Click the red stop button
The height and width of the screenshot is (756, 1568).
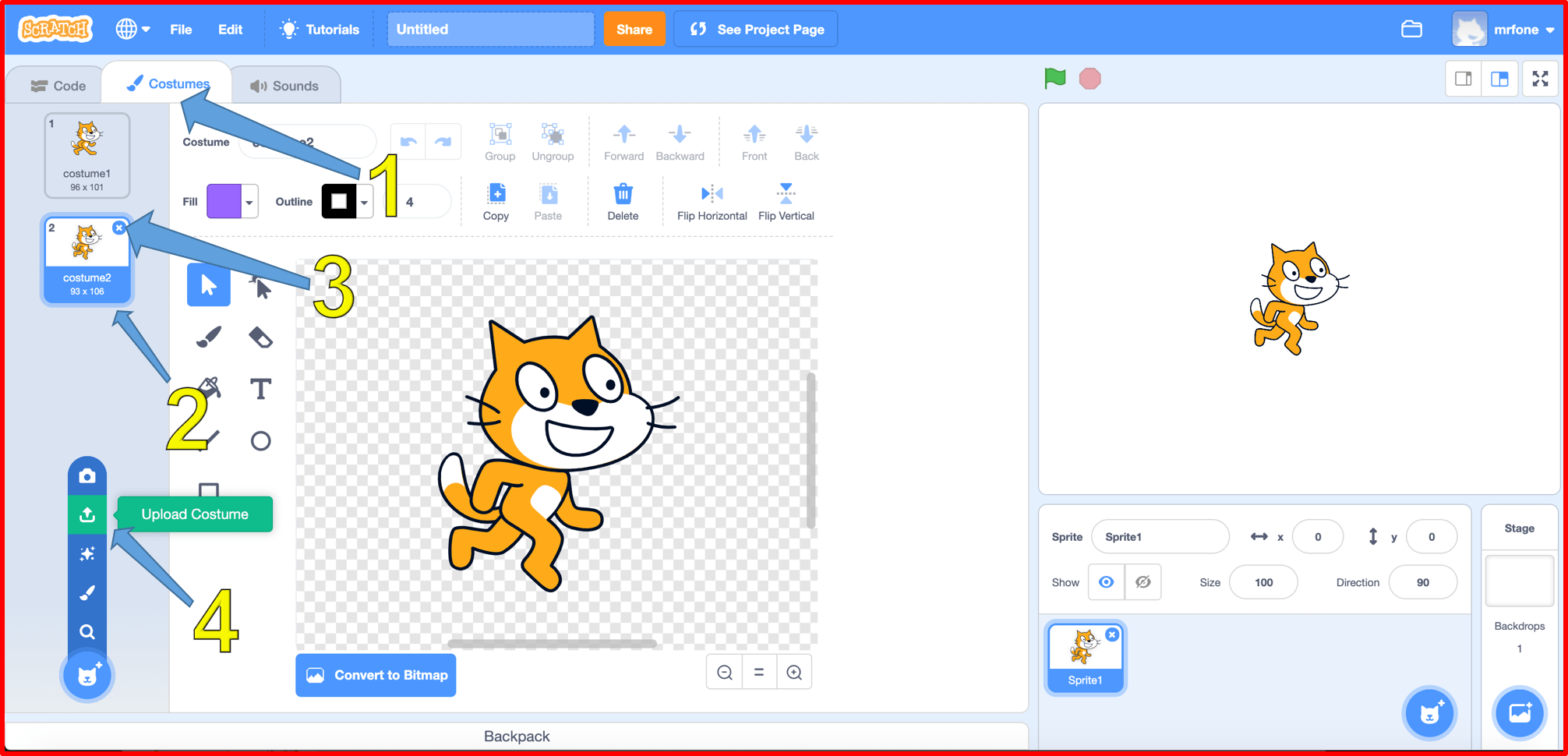1089,79
